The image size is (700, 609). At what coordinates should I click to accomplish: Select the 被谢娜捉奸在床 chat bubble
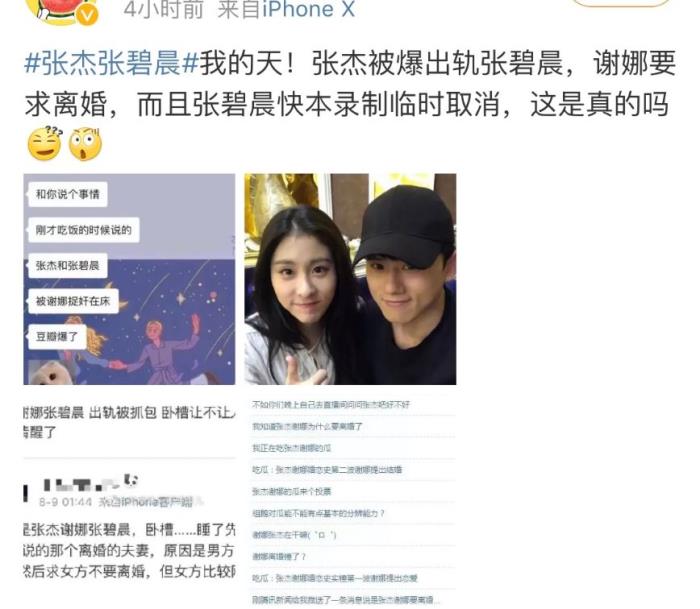73,301
